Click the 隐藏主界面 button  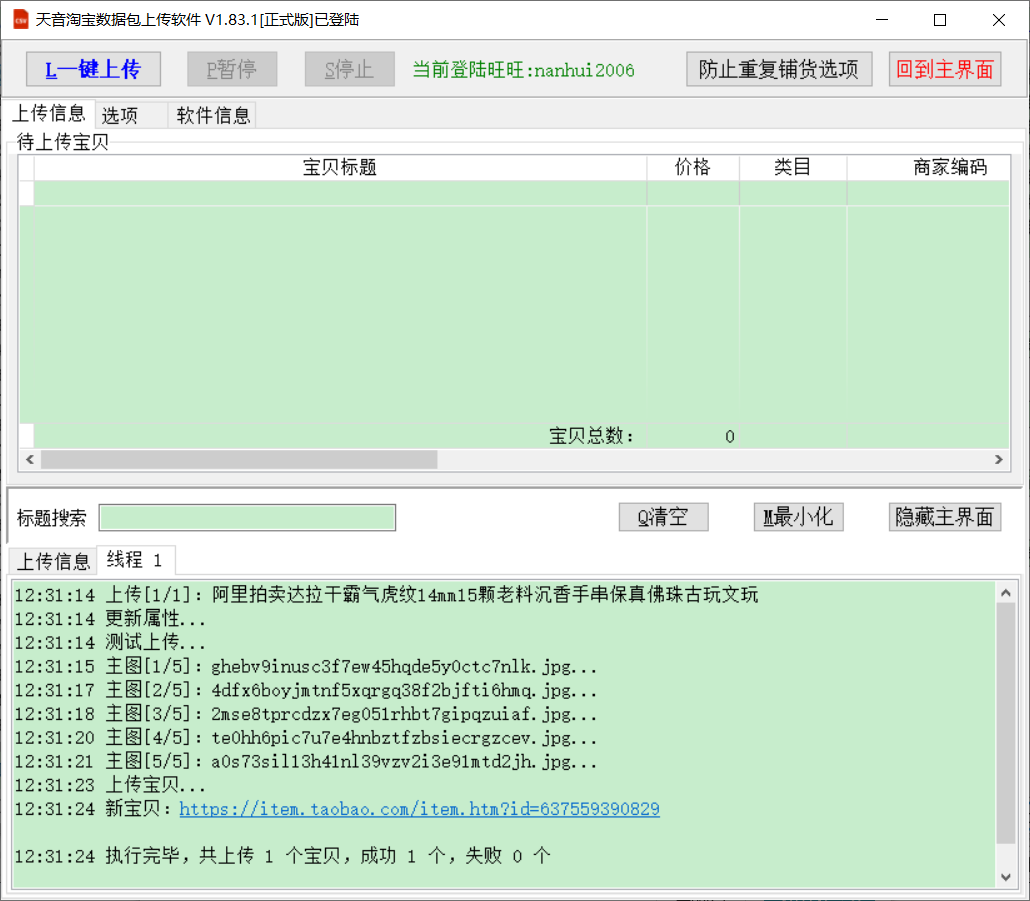[x=944, y=517]
